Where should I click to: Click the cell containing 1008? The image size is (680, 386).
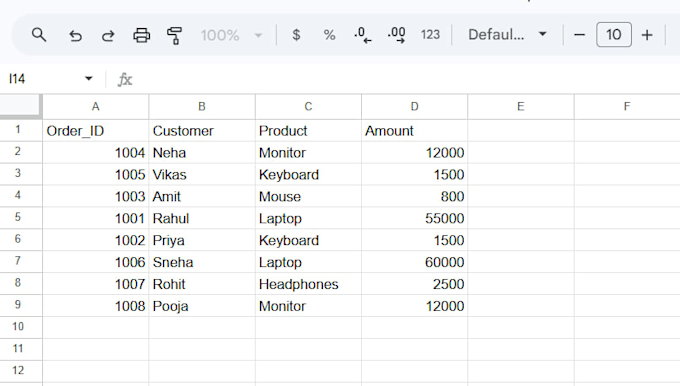[95, 306]
